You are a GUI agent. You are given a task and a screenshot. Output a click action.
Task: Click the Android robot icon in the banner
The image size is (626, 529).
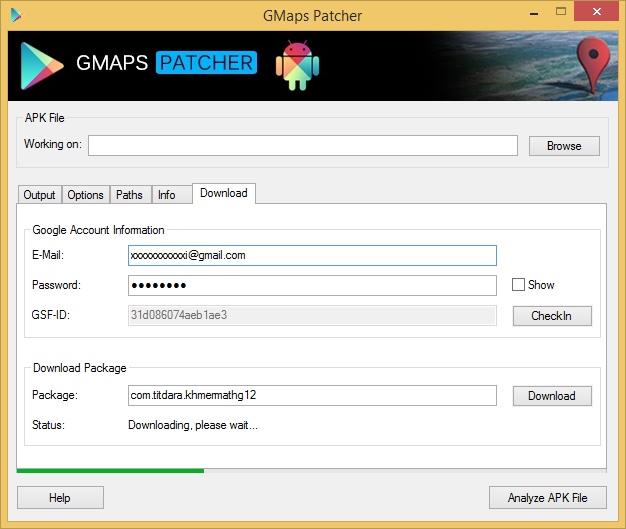pyautogui.click(x=297, y=65)
